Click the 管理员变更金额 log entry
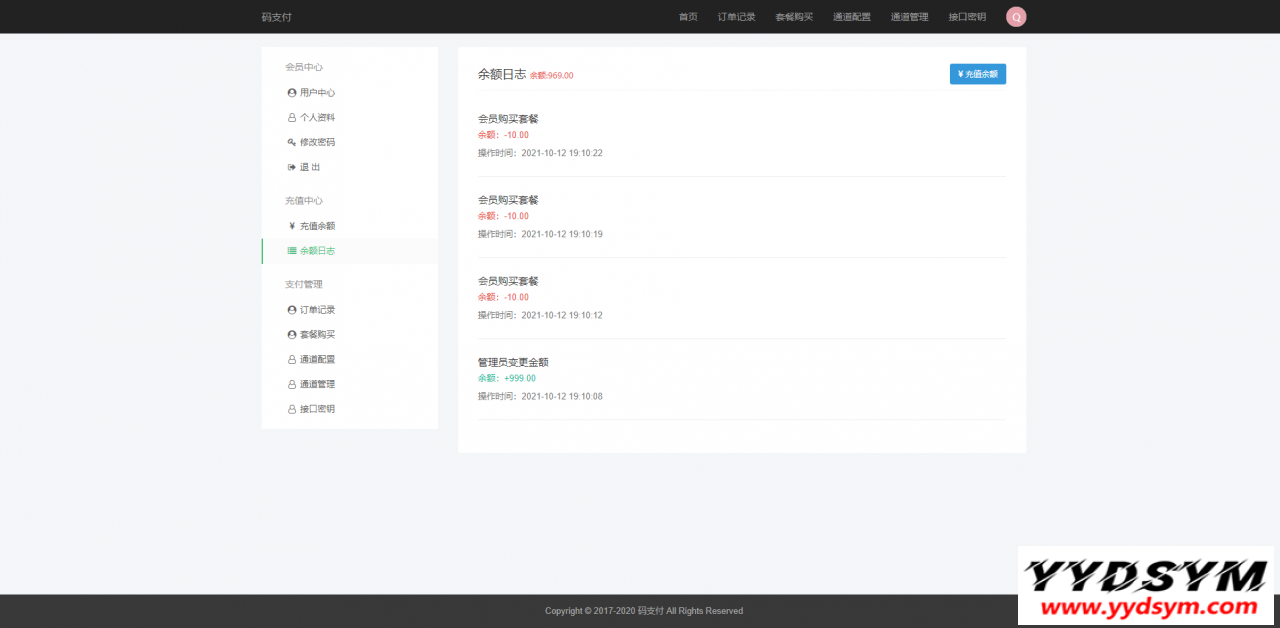The height and width of the screenshot is (628, 1280). (513, 362)
